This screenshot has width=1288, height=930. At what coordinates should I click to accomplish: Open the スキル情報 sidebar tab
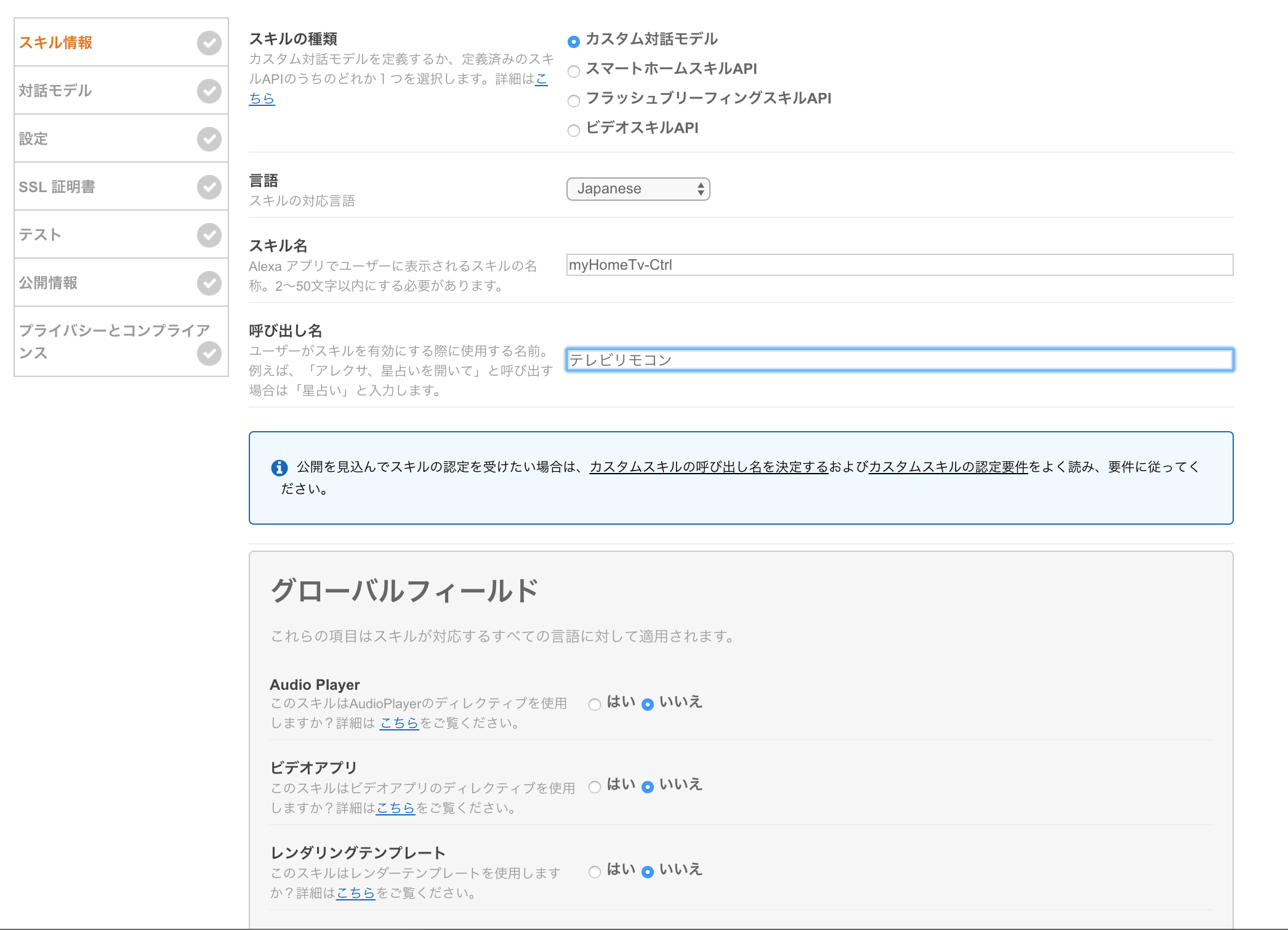pyautogui.click(x=121, y=42)
